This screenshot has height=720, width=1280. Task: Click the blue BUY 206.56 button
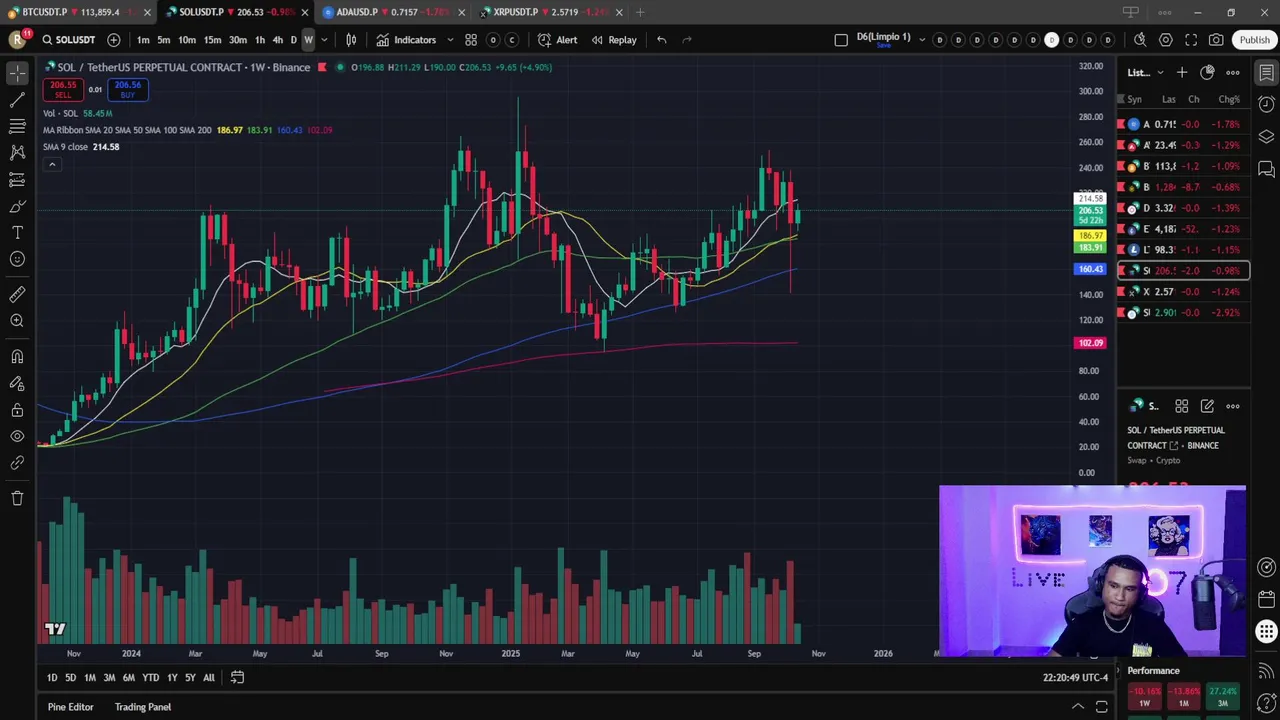(127, 89)
